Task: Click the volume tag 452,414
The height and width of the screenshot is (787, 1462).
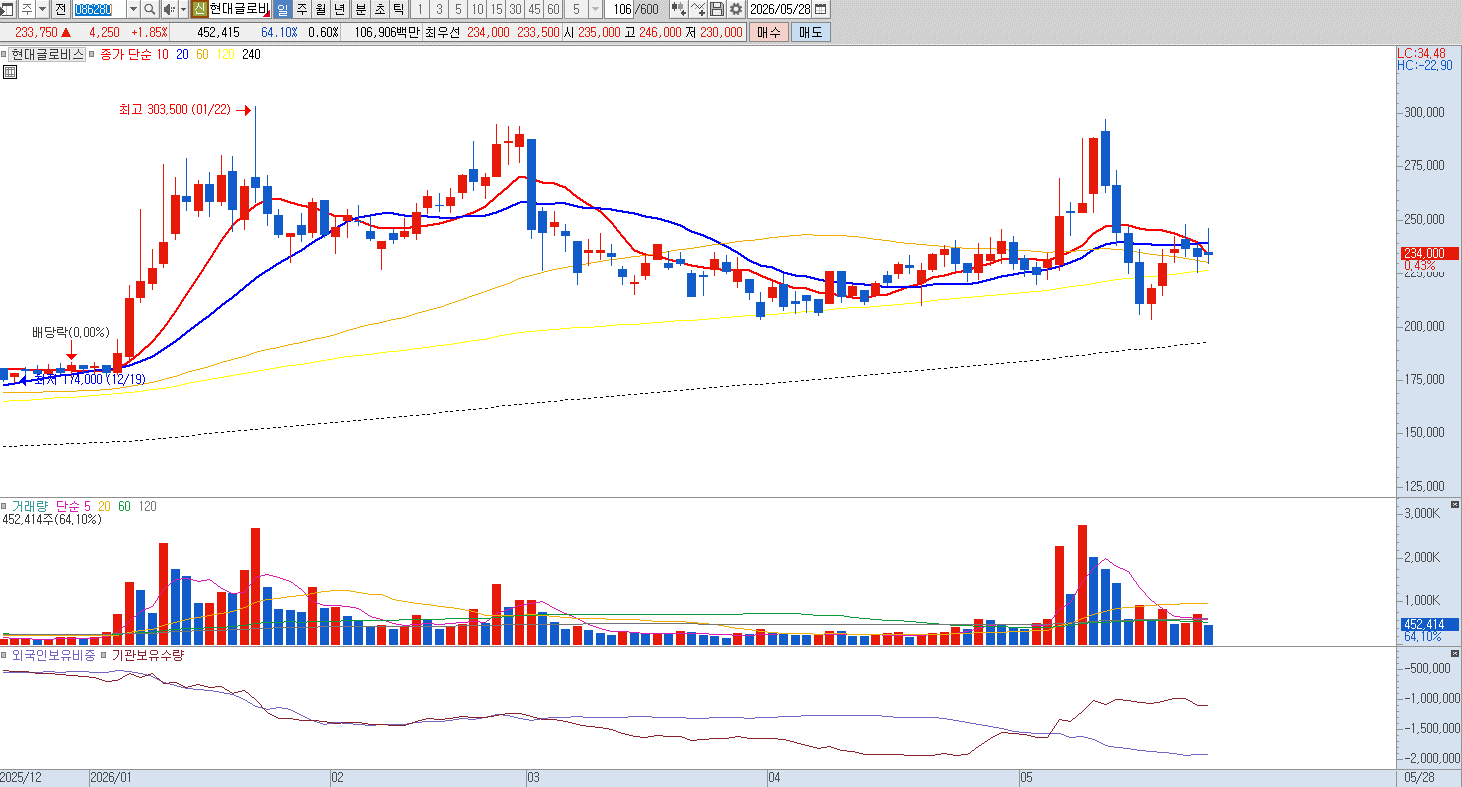Action: (1429, 624)
